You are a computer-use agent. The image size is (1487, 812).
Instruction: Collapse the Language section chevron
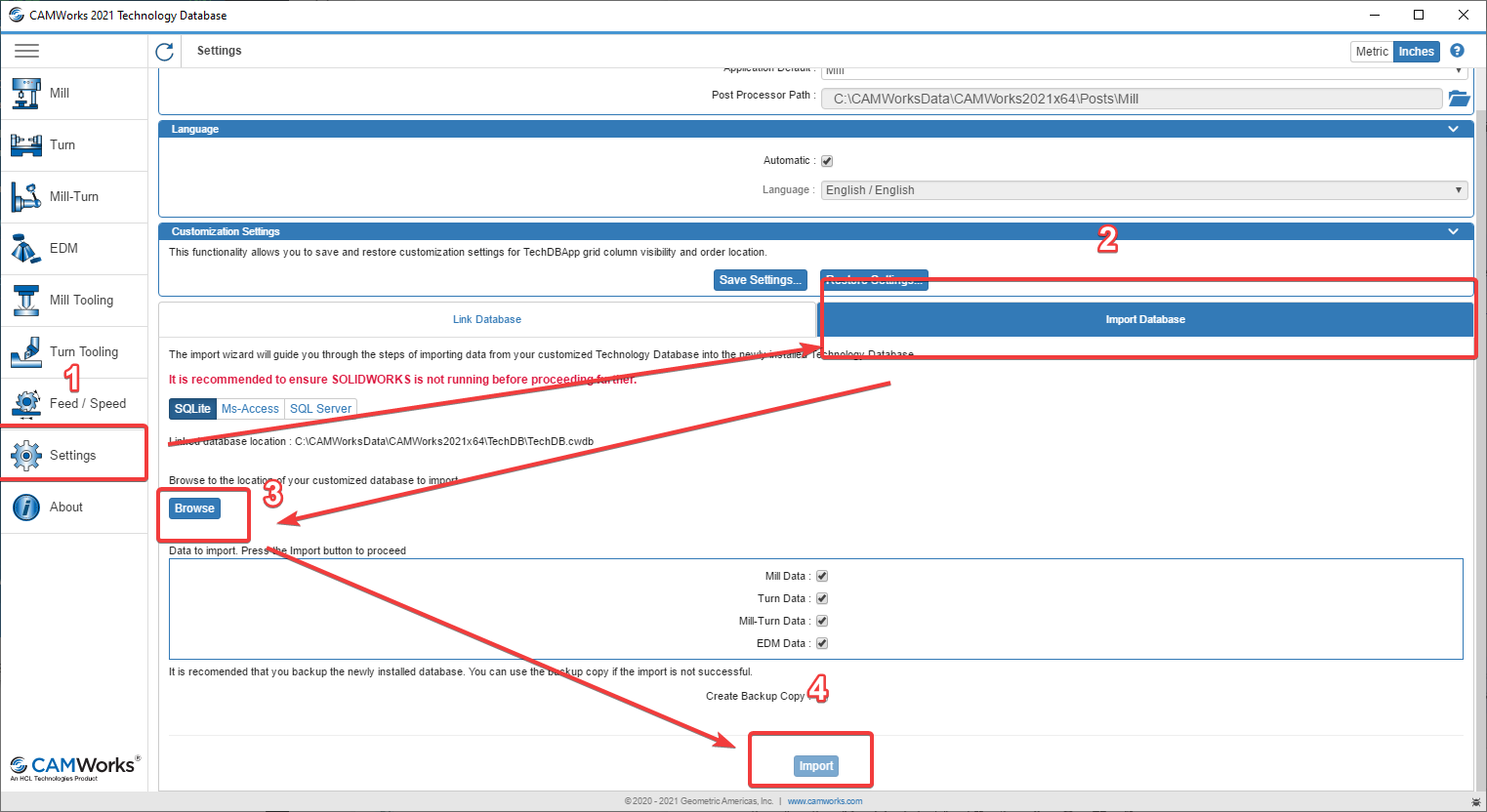pyautogui.click(x=1453, y=129)
